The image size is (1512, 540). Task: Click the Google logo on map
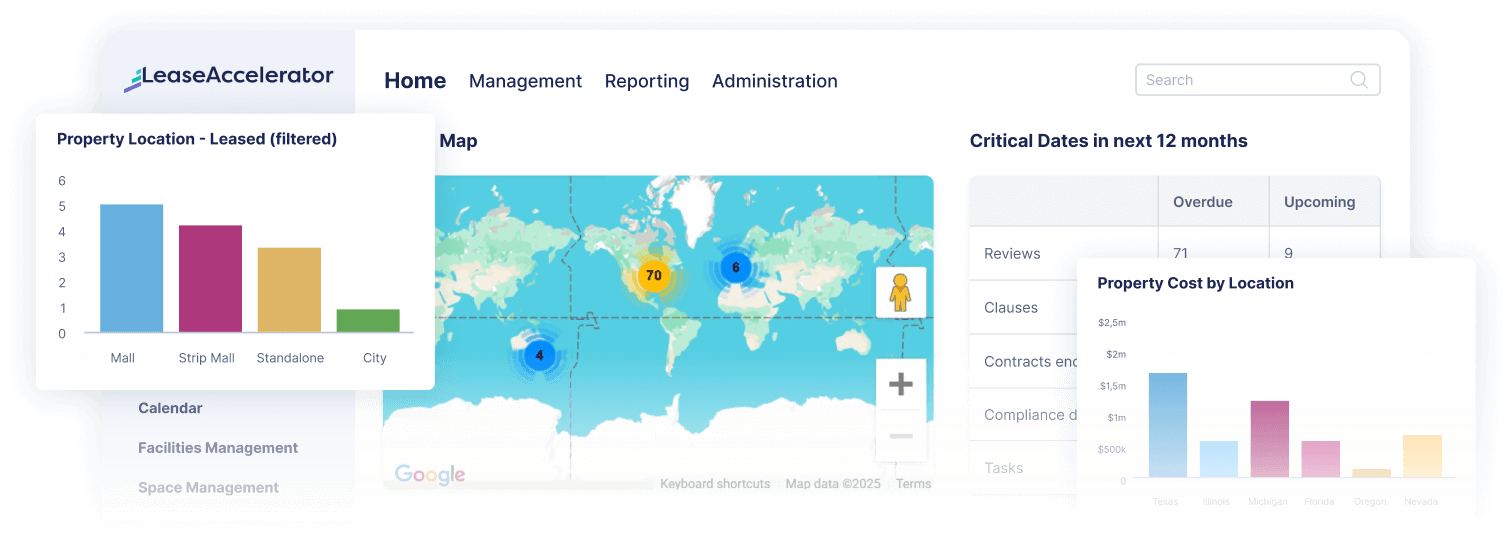tap(430, 475)
